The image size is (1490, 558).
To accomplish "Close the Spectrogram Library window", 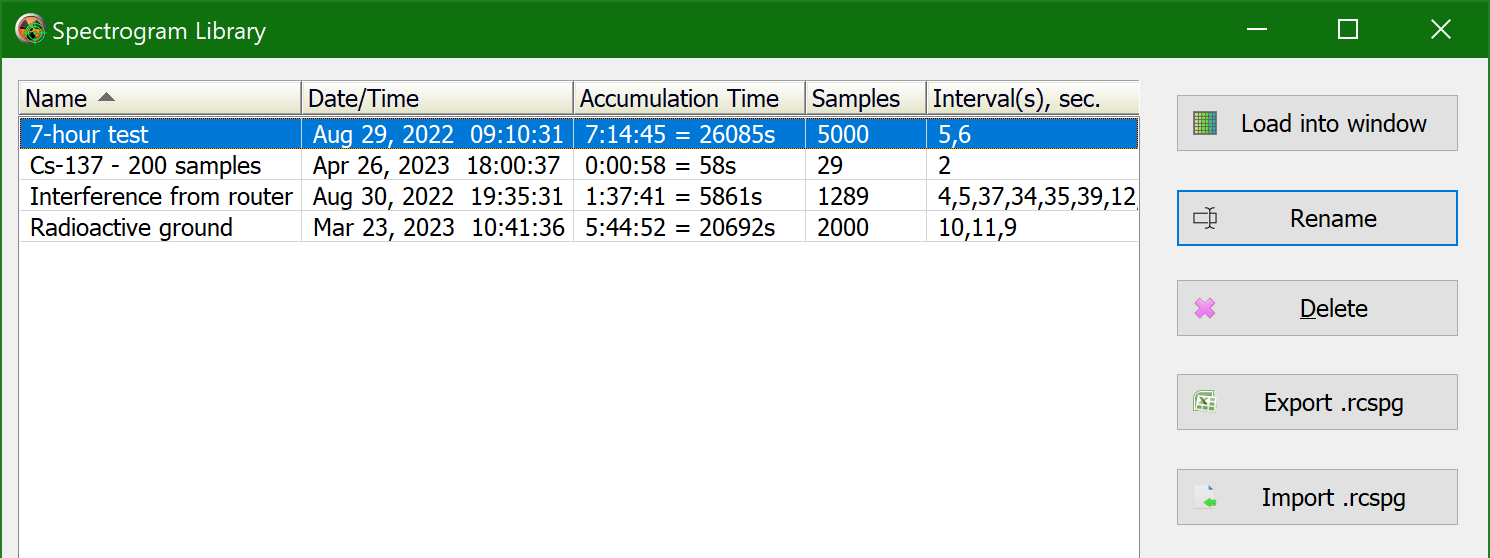I will pos(1440,30).
